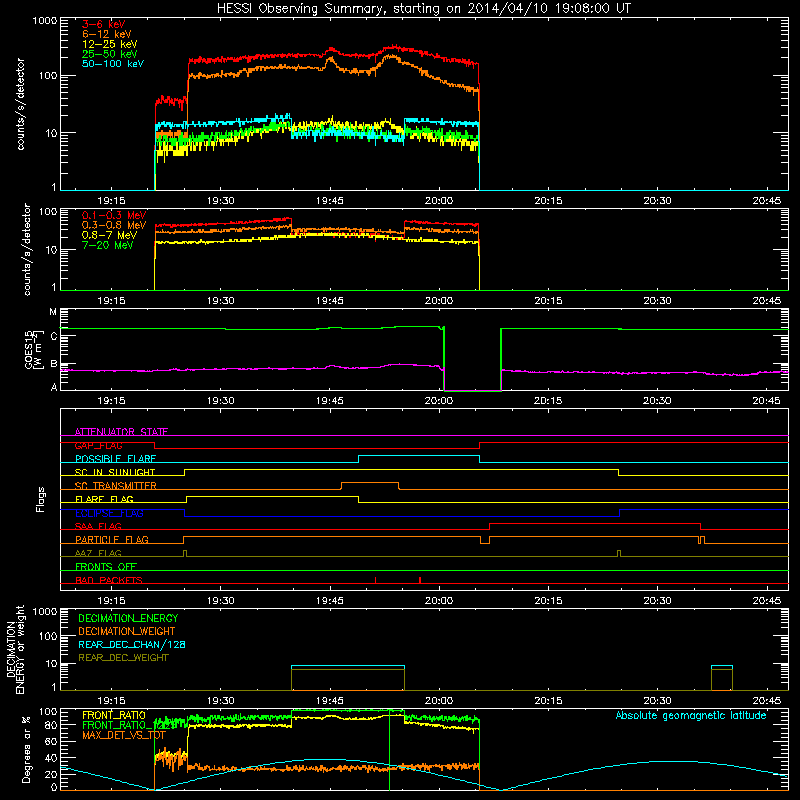Click 19:45 tick under the decimation plot
This screenshot has width=800, height=800.
click(330, 701)
